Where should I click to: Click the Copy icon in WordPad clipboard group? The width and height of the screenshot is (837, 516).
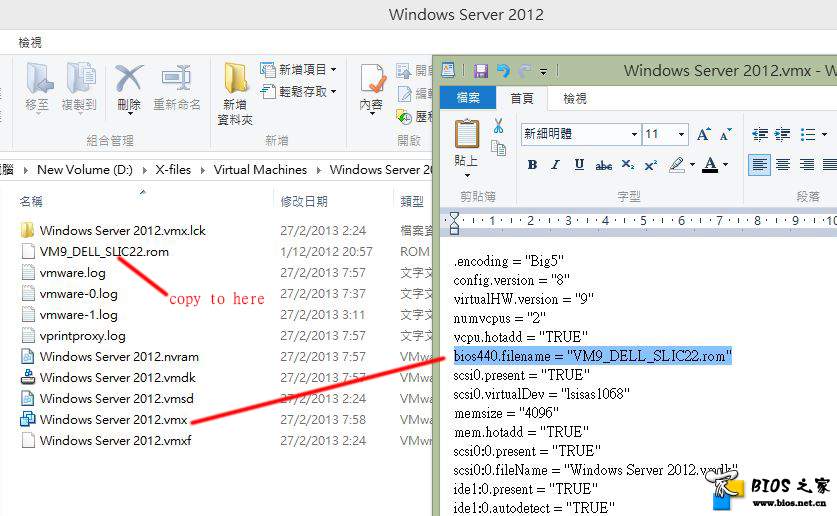pos(499,148)
